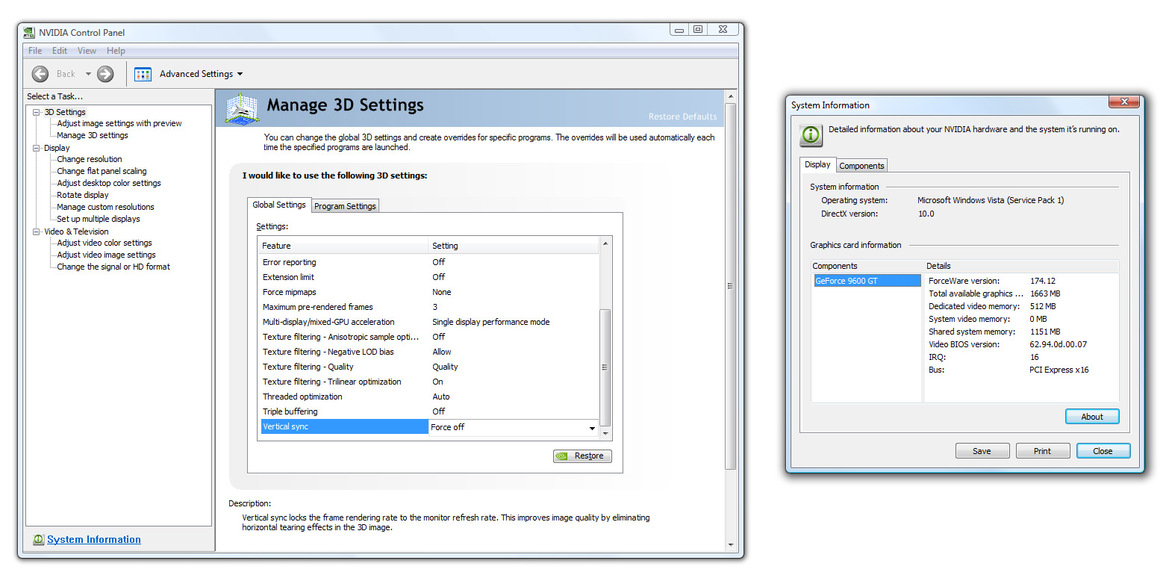Click Print in the System Information dialog
Image resolution: width=1169 pixels, height=578 pixels.
tap(1042, 451)
